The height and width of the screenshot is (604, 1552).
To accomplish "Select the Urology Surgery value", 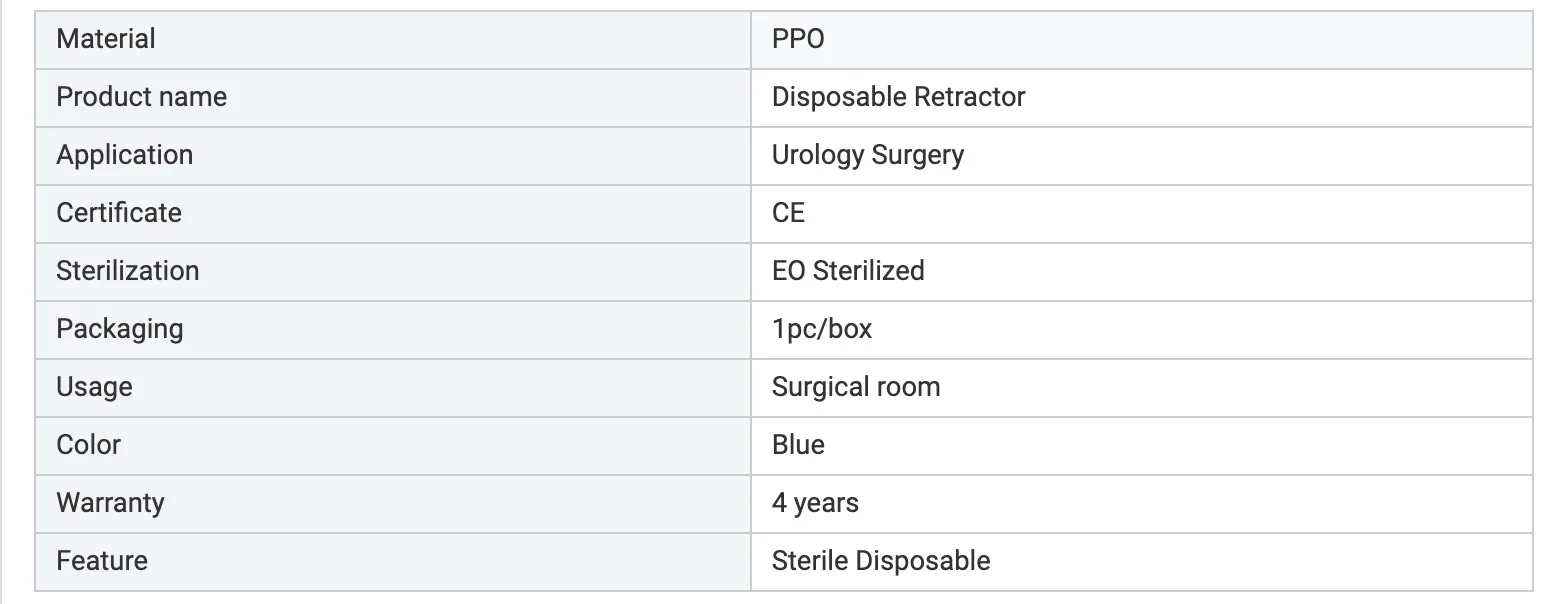I will click(867, 155).
